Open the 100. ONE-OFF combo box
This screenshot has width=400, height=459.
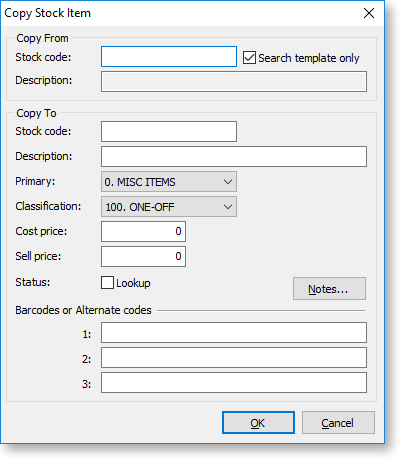[169, 207]
